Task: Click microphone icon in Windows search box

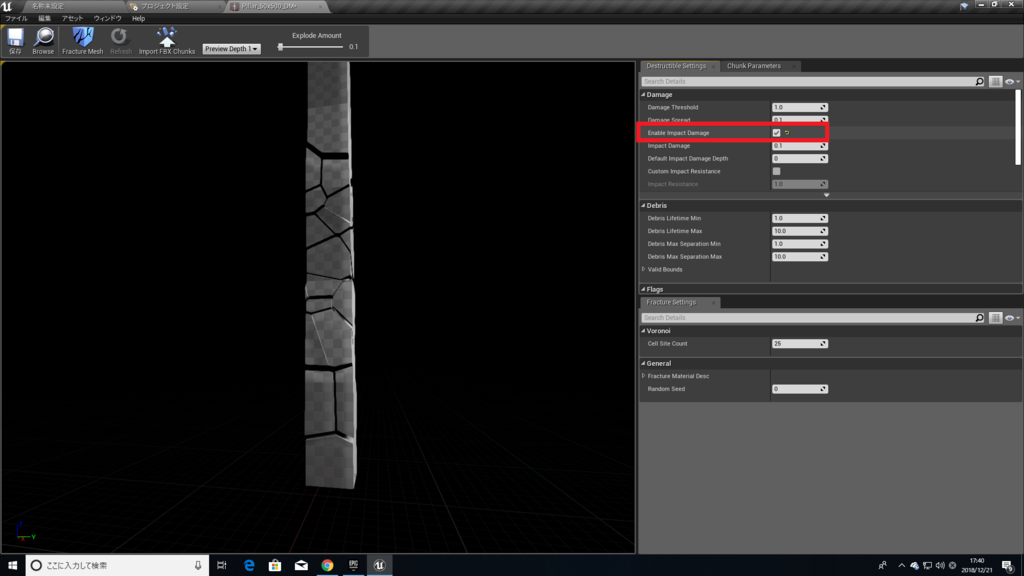Action: [198, 566]
